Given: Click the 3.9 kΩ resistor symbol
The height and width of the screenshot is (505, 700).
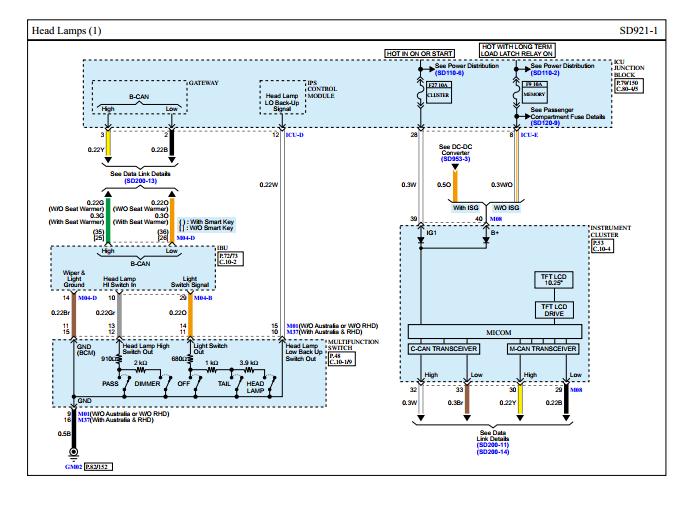Looking at the screenshot, I should (249, 370).
